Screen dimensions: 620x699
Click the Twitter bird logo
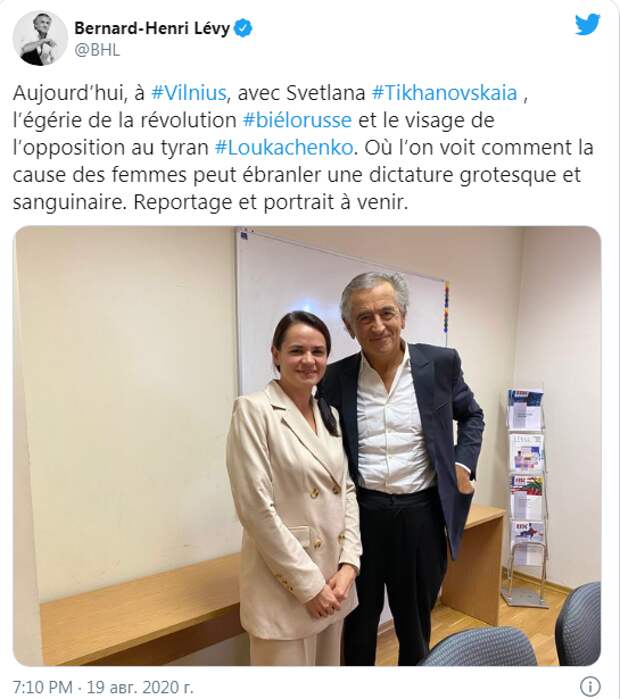[587, 25]
